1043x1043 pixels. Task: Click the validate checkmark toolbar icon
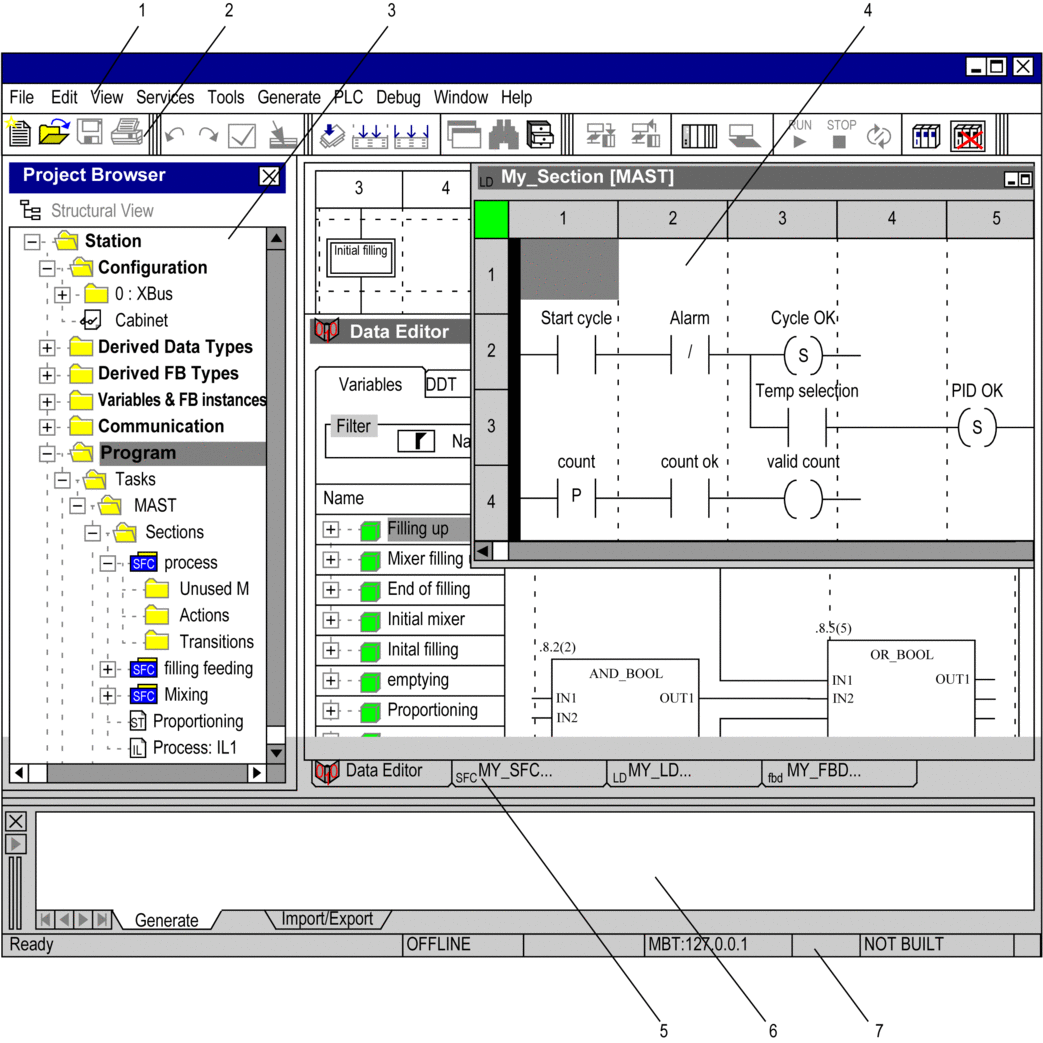[x=242, y=135]
